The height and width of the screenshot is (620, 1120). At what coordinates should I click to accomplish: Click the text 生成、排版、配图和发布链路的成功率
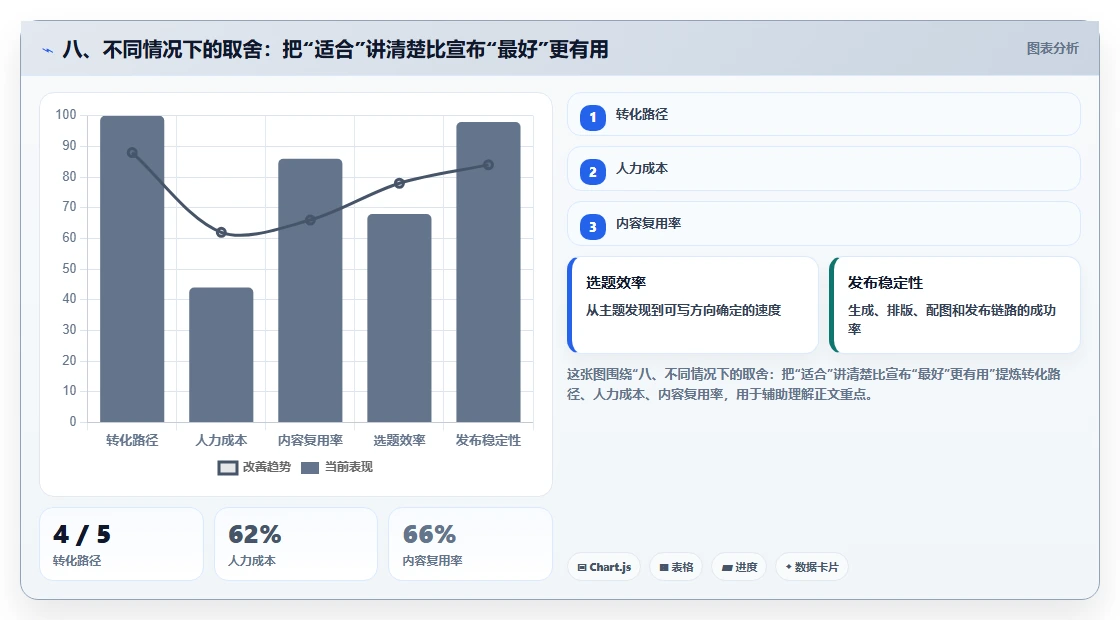[x=951, y=320]
